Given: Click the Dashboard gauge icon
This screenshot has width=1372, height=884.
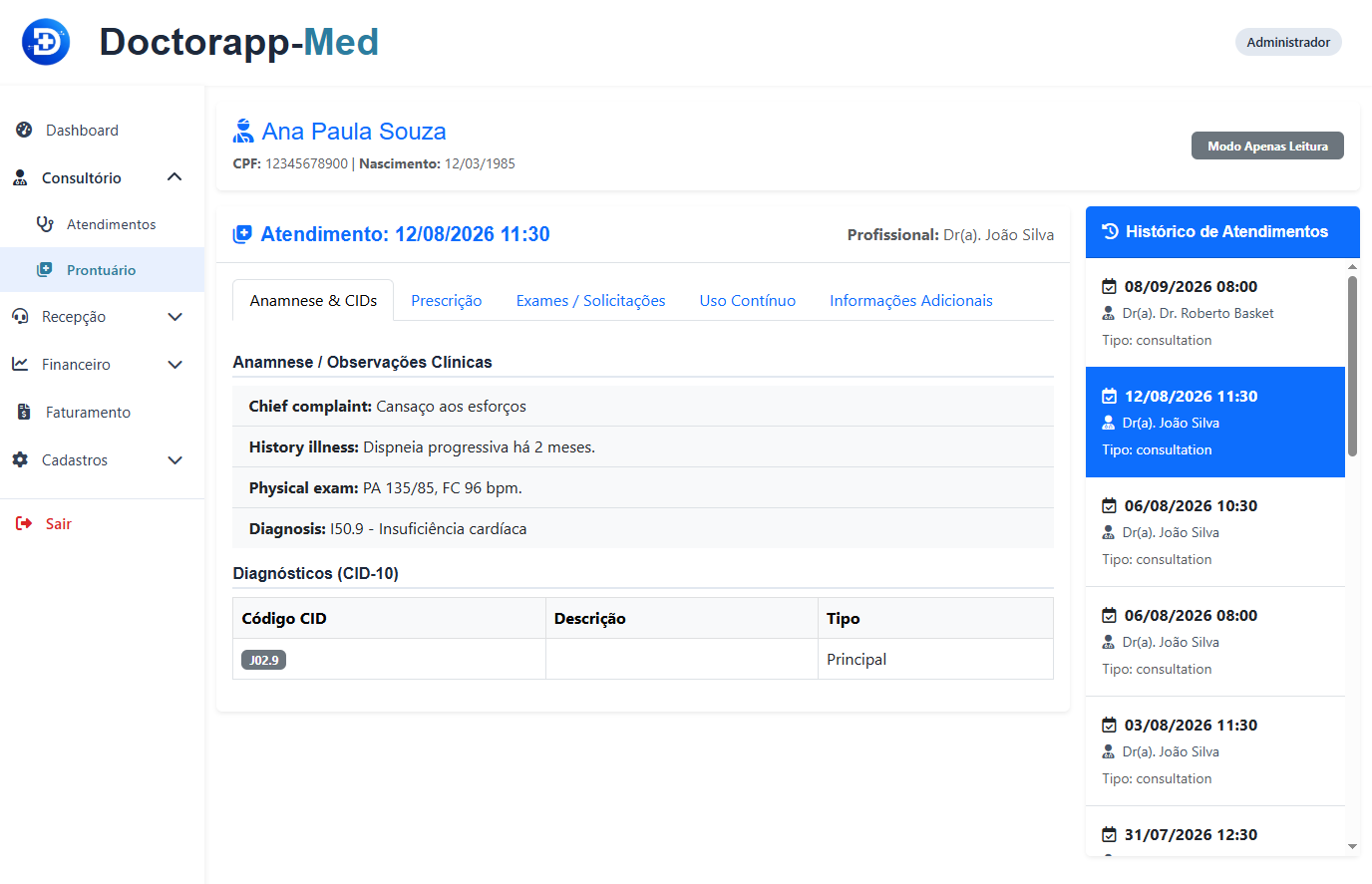Looking at the screenshot, I should click(x=24, y=130).
